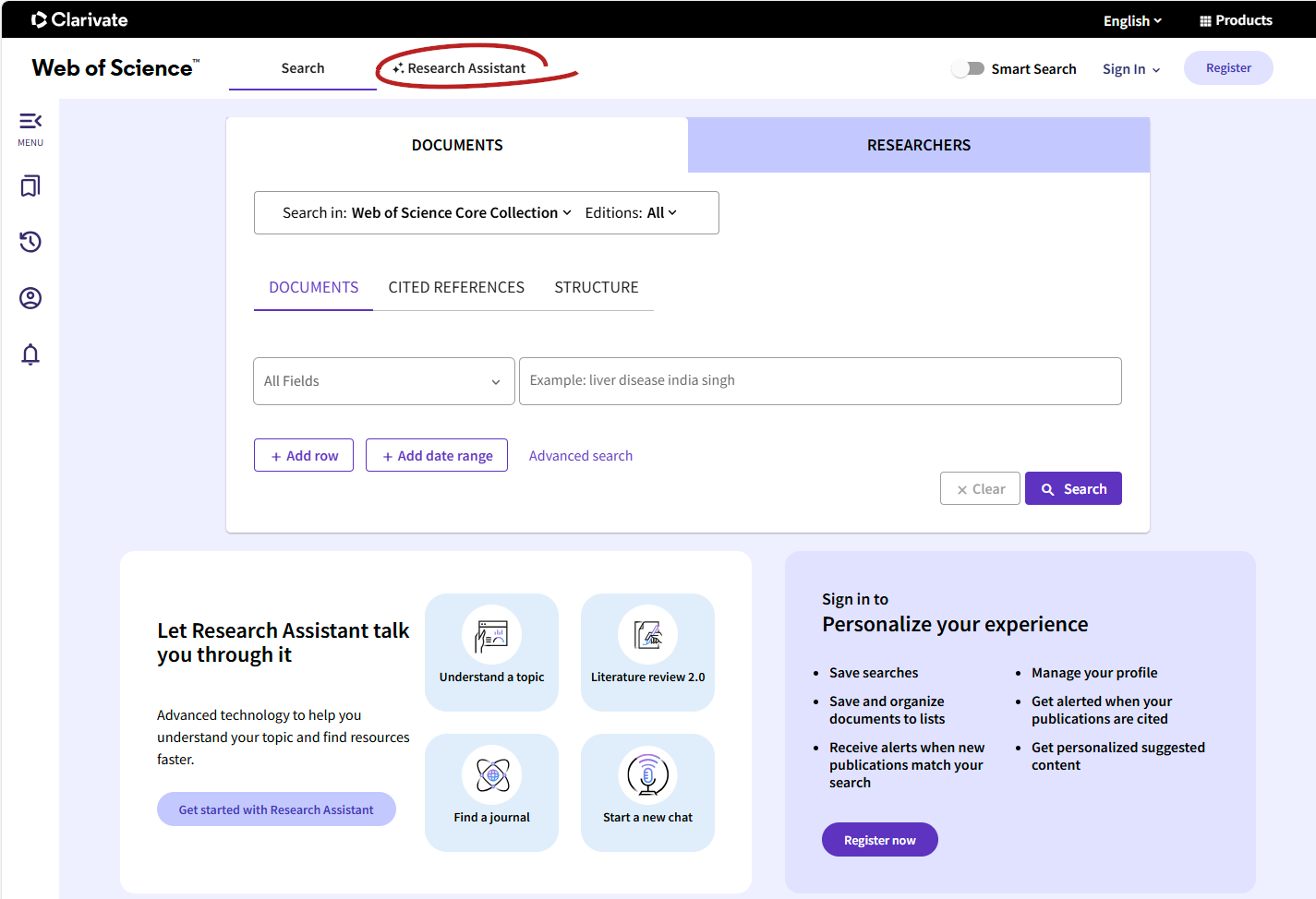1316x899 pixels.
Task: Click the 'Personalize your experience' heading
Action: (x=955, y=624)
